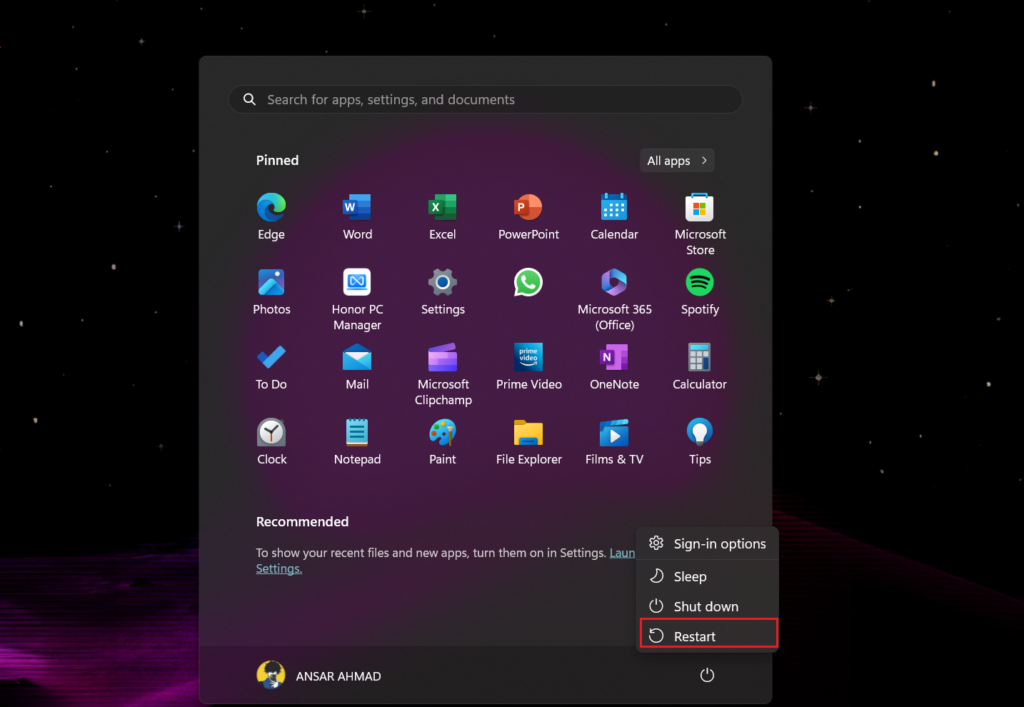Open the Edge browser icon
This screenshot has width=1024, height=707.
click(271, 208)
